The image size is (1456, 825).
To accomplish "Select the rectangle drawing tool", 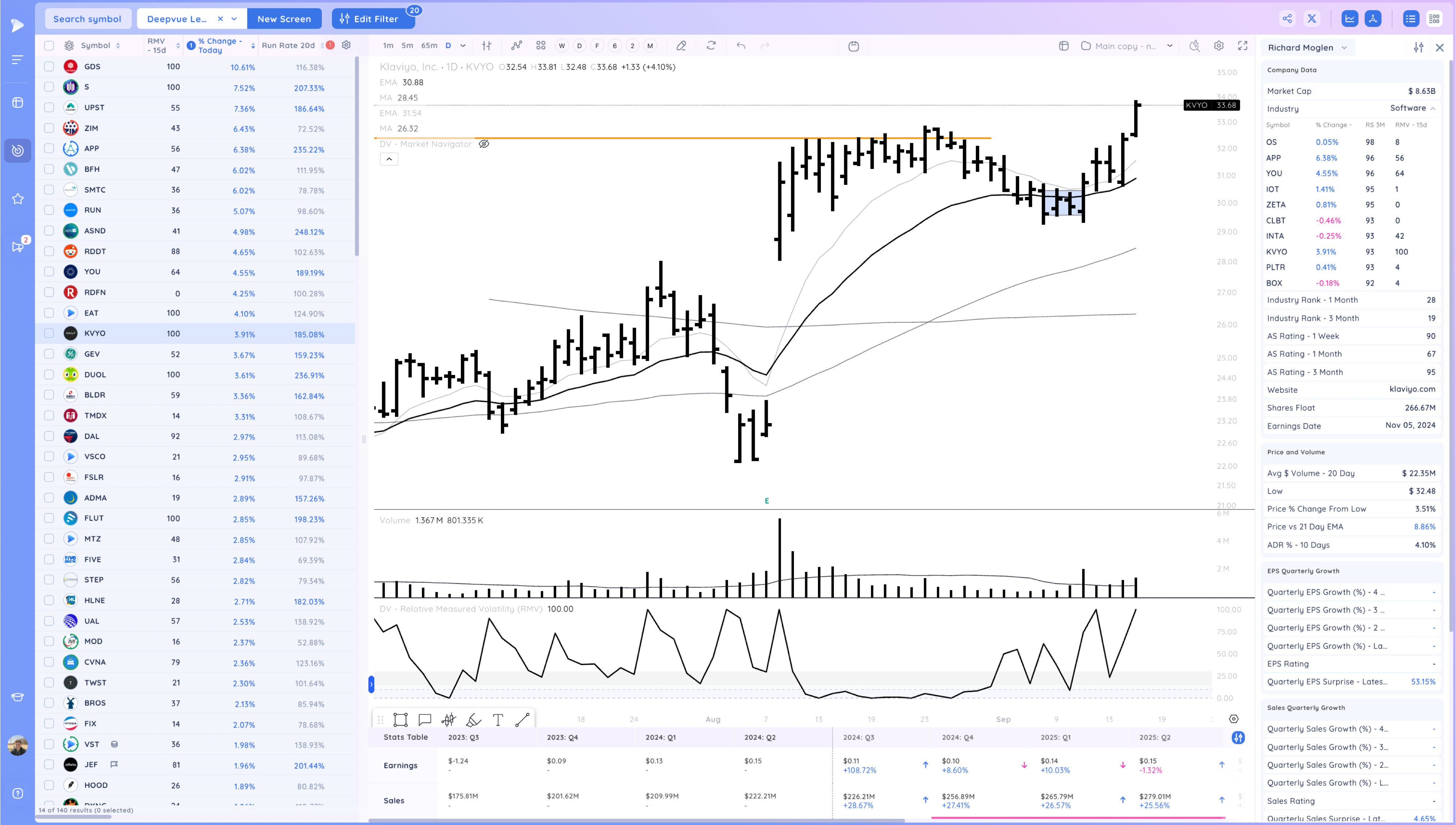I will [400, 720].
